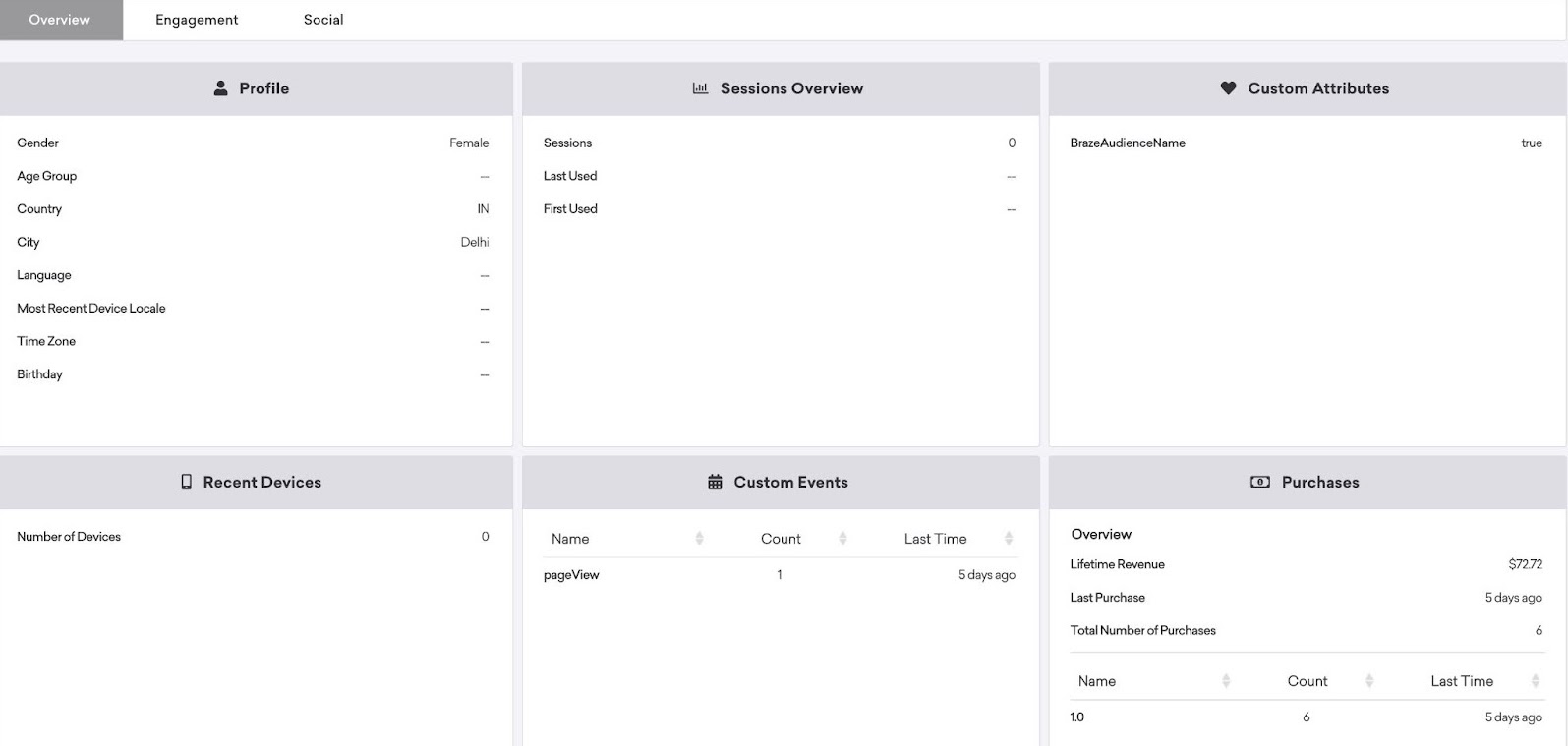Click the Sessions Overview bar chart icon

coord(700,88)
